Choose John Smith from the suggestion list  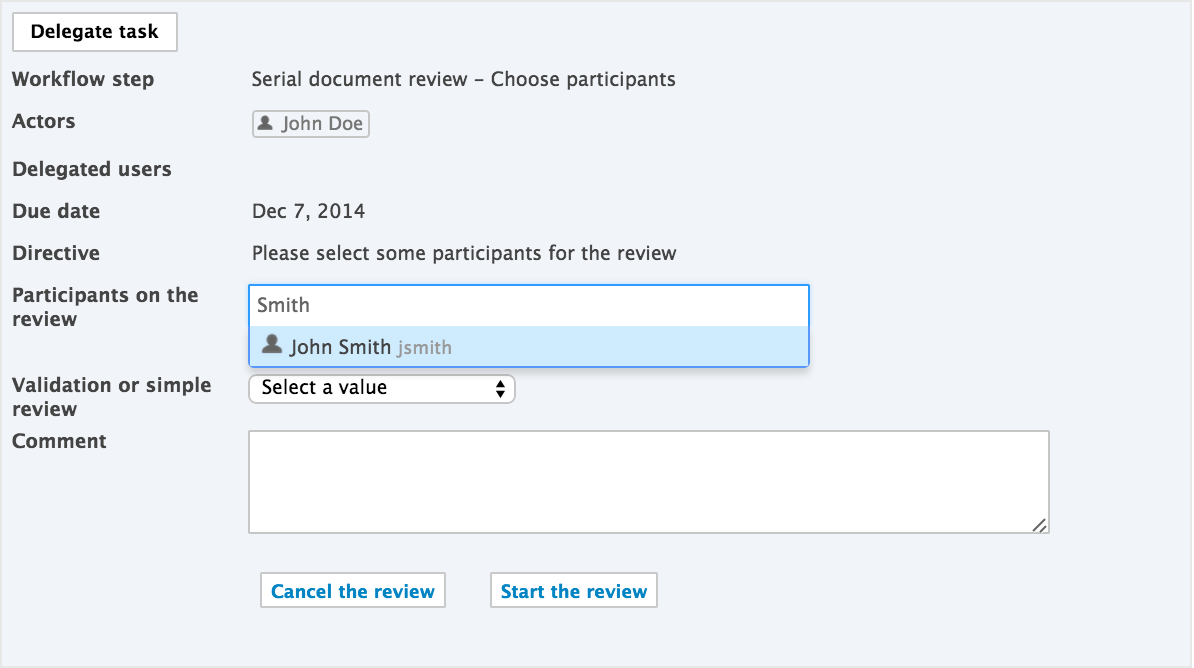coord(528,347)
